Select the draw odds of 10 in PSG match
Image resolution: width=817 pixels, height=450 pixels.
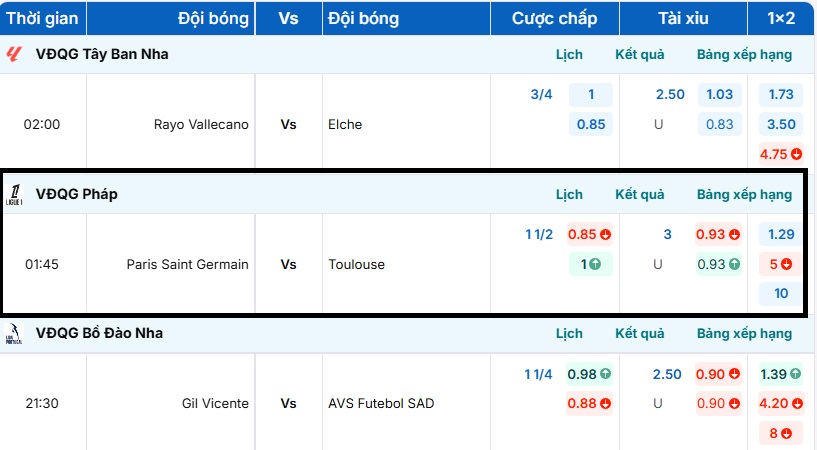click(x=781, y=294)
